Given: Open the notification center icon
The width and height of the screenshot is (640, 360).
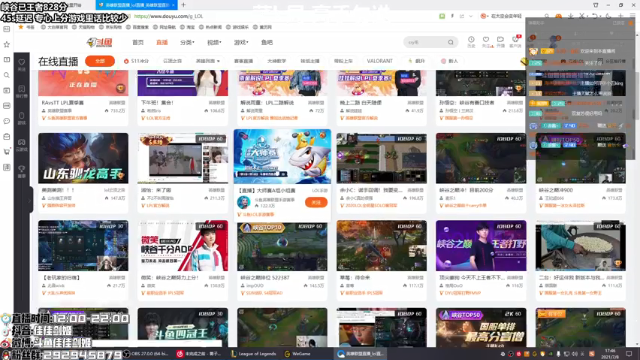Looking at the screenshot, I should pos(629,354).
